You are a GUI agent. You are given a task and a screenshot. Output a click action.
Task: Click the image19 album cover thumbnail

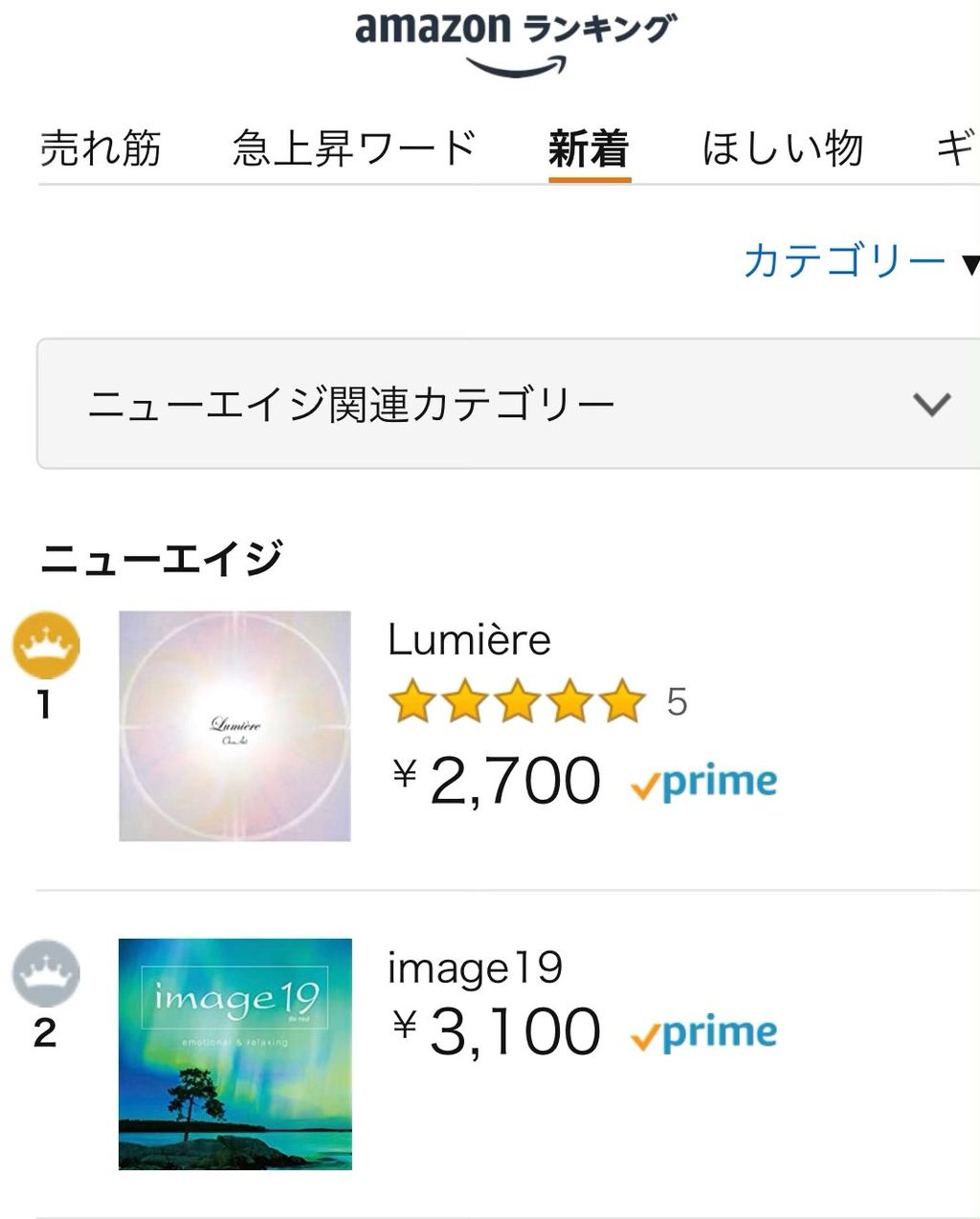pyautogui.click(x=234, y=1053)
